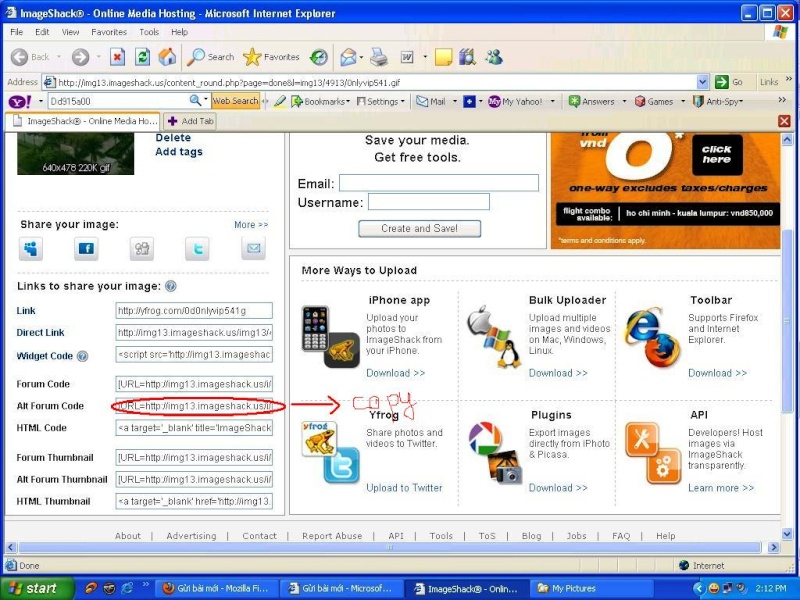Click the uploaded image thumbnail
Viewport: 800px width, 600px height.
[x=76, y=153]
